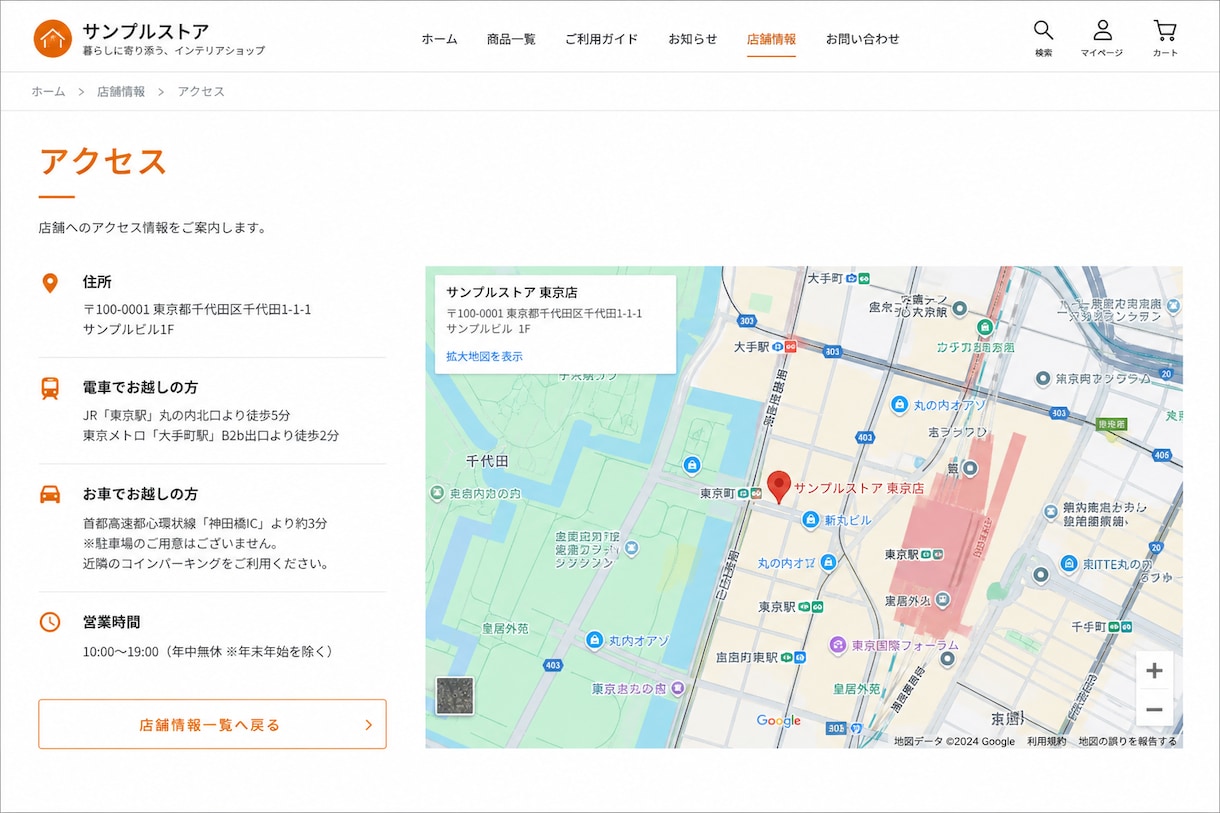This screenshot has width=1220, height=813.
Task: Click the Google logo on the map
Action: click(x=778, y=721)
